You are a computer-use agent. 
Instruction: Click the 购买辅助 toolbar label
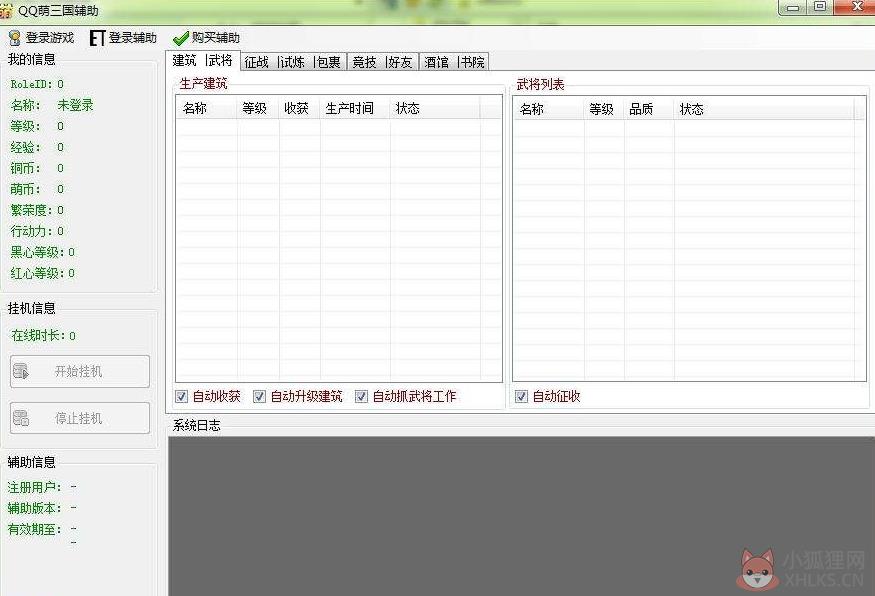215,38
